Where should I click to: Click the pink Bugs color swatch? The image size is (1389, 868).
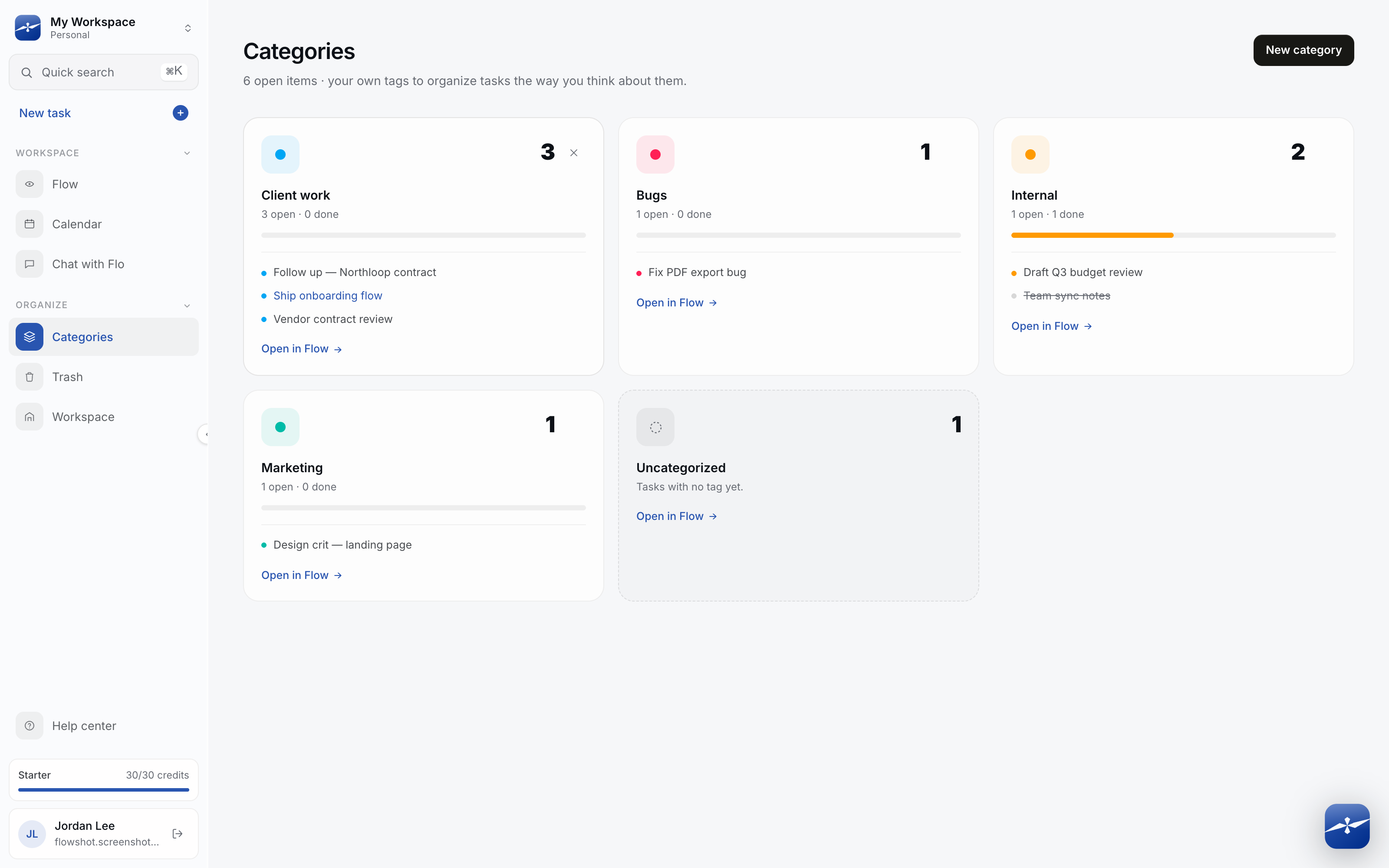click(x=655, y=155)
